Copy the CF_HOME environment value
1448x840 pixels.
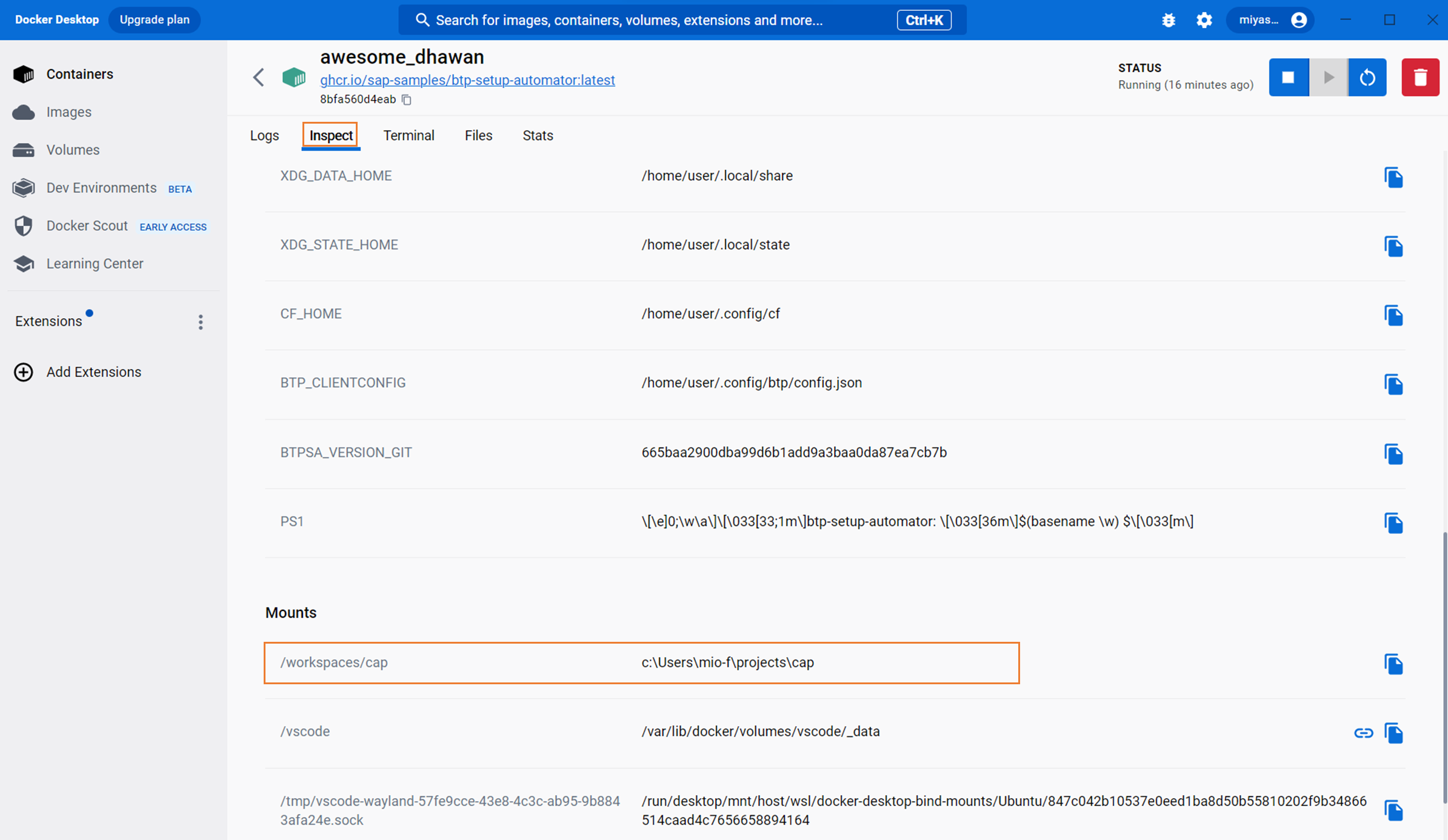(x=1393, y=315)
